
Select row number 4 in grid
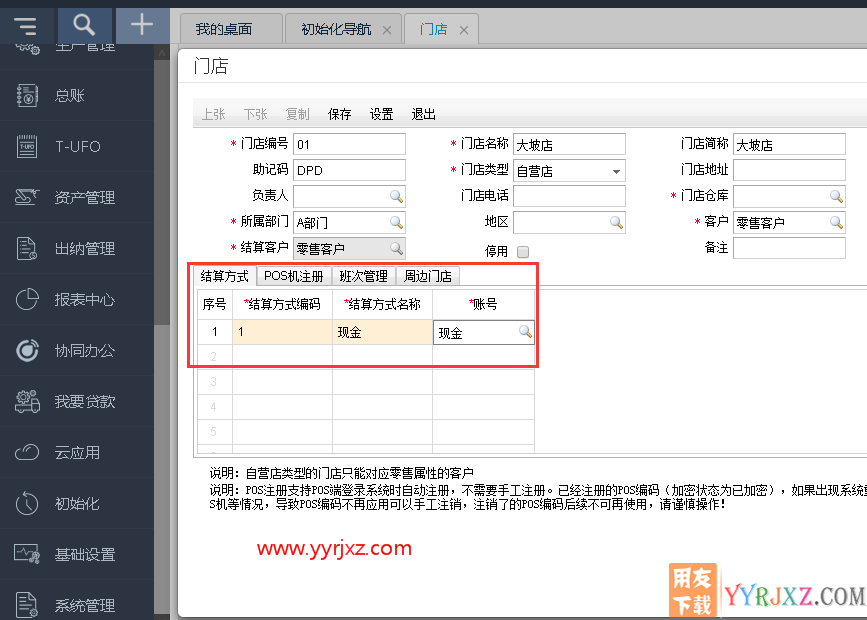point(215,407)
